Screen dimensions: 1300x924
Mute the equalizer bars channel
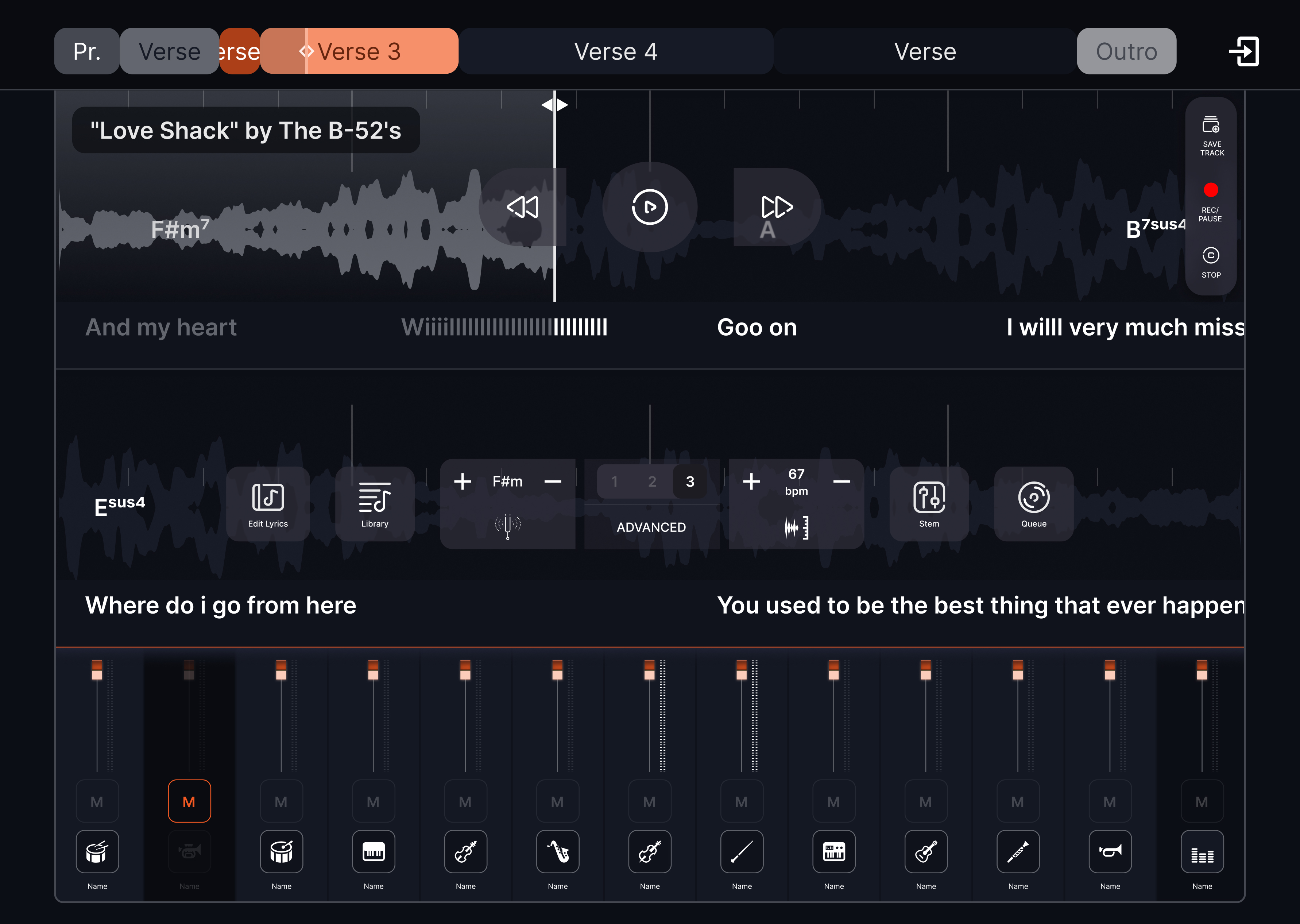(x=1202, y=801)
